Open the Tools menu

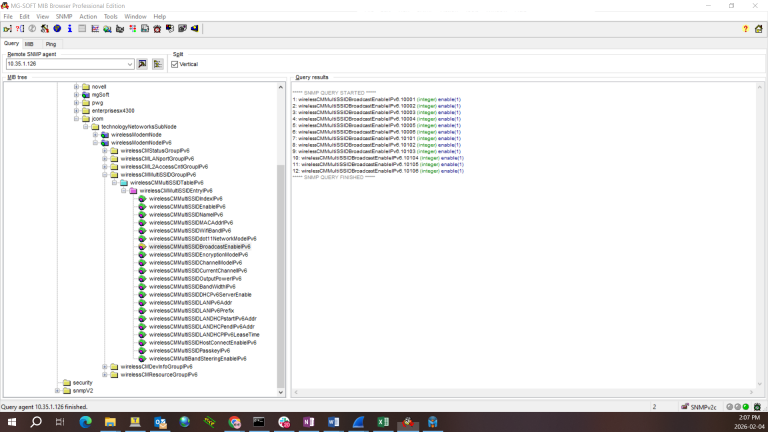[111, 16]
